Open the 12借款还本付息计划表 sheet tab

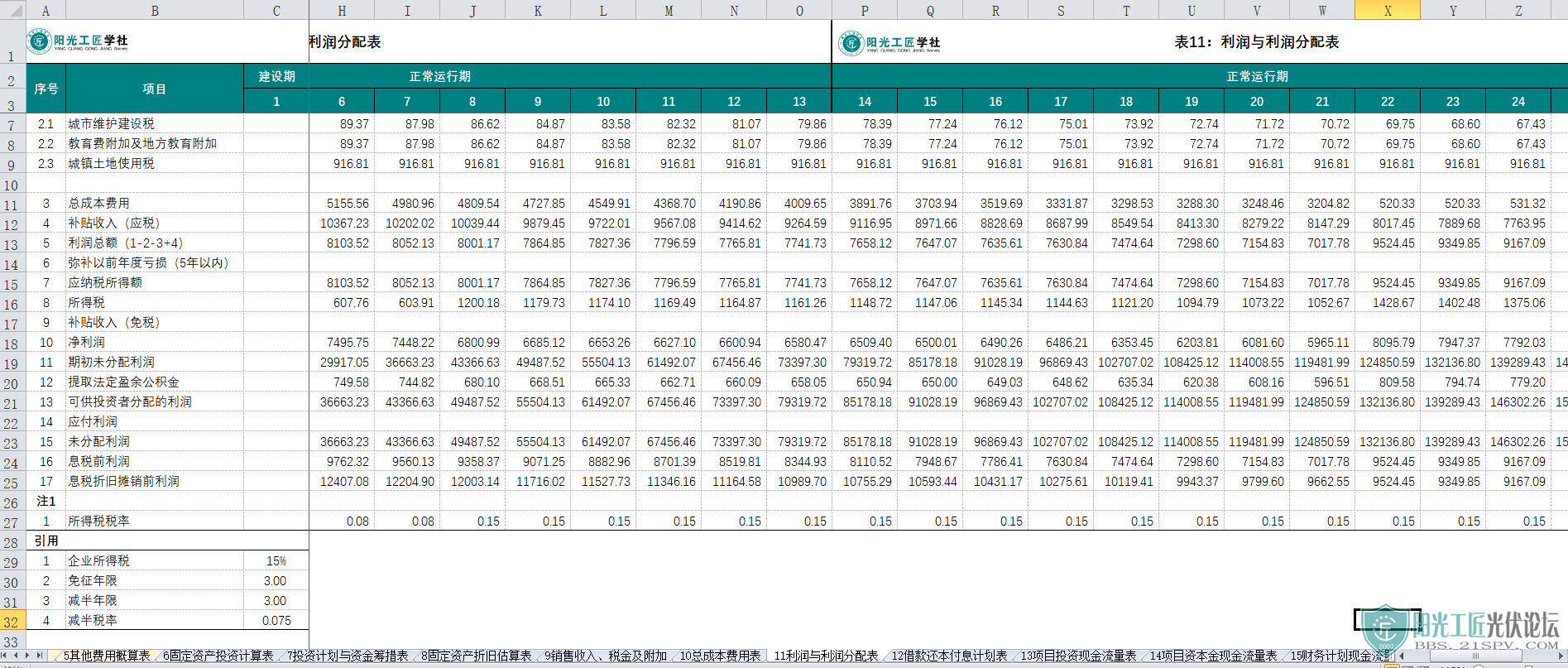pyautogui.click(x=949, y=656)
